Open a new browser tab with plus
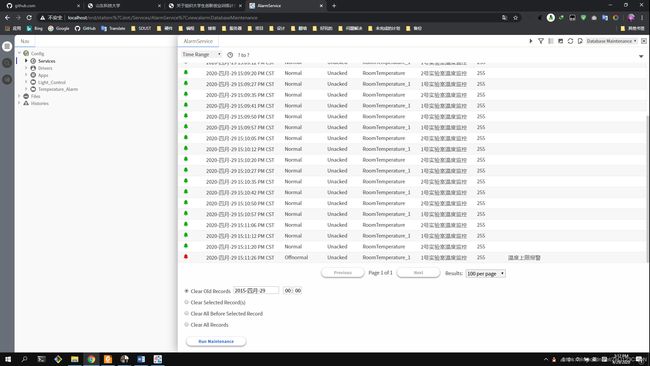The image size is (650, 366). [x=334, y=6]
